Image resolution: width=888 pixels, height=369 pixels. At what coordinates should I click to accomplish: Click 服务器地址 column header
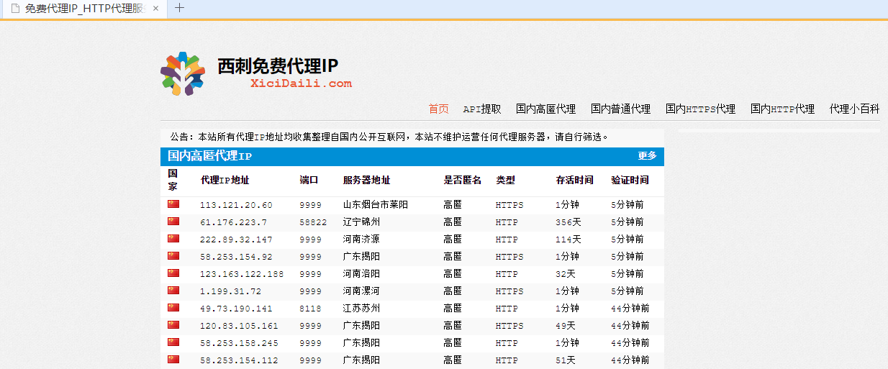click(366, 181)
